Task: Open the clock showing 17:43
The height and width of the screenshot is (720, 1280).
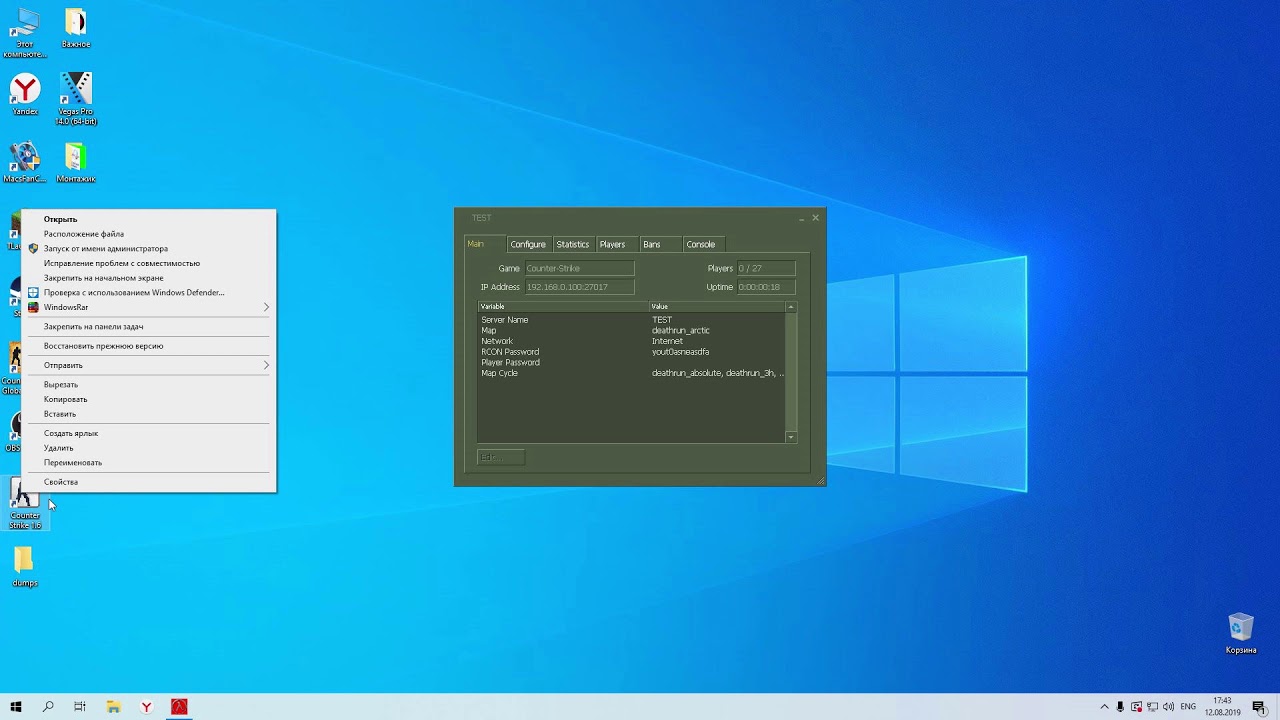Action: coord(1222,707)
